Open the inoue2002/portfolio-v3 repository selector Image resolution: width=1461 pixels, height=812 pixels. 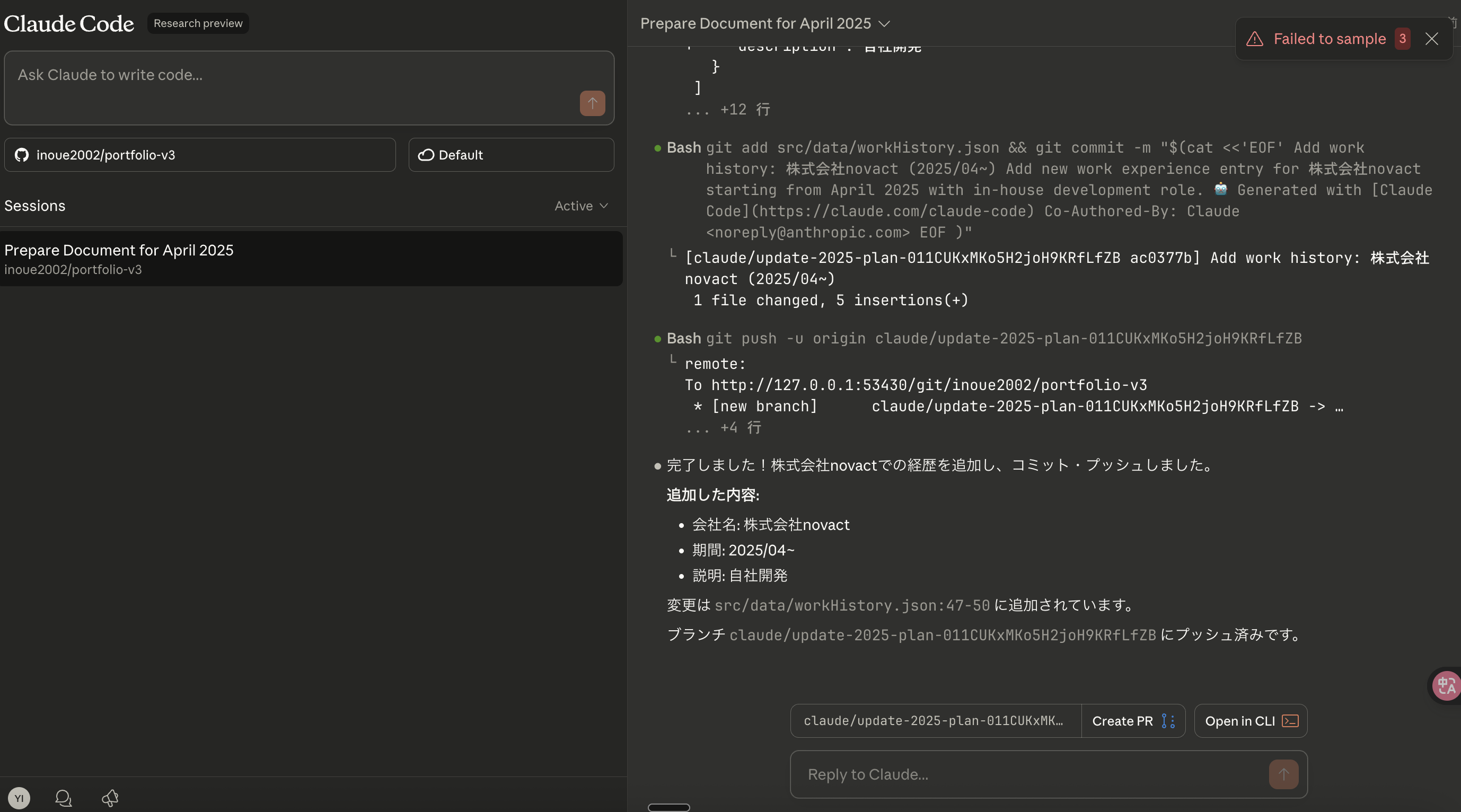click(x=200, y=155)
